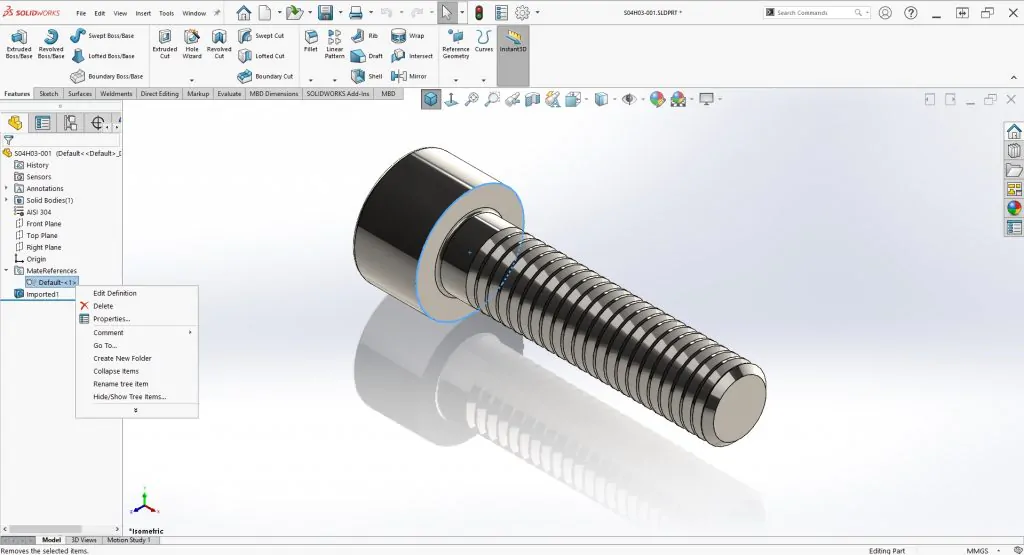Select the Rib tool
This screenshot has width=1024, height=555.
point(365,35)
